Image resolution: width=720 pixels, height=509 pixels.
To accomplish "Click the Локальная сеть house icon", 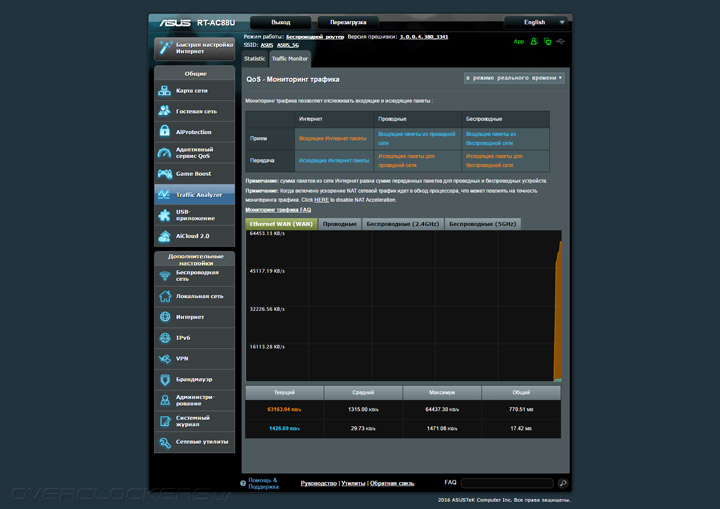I will 165,296.
